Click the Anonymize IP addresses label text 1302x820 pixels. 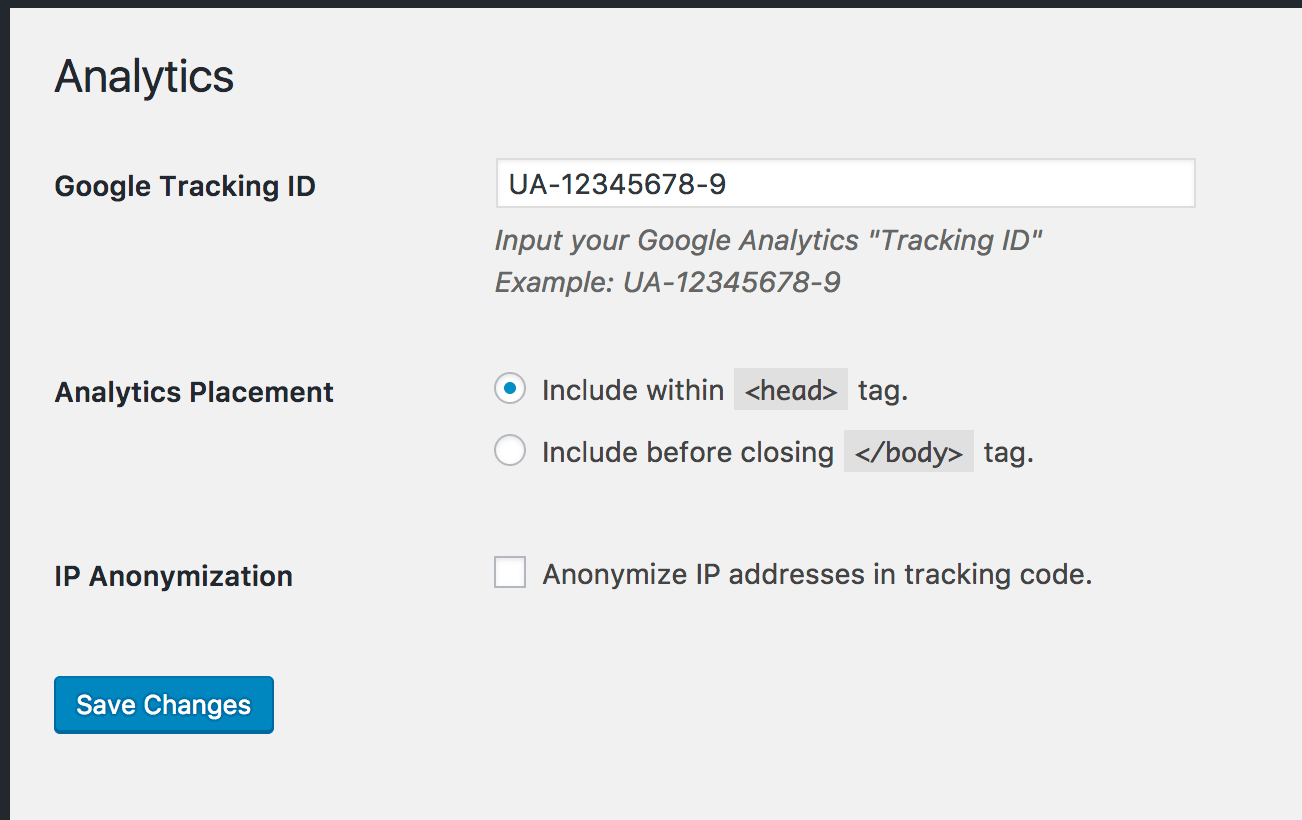[x=817, y=574]
